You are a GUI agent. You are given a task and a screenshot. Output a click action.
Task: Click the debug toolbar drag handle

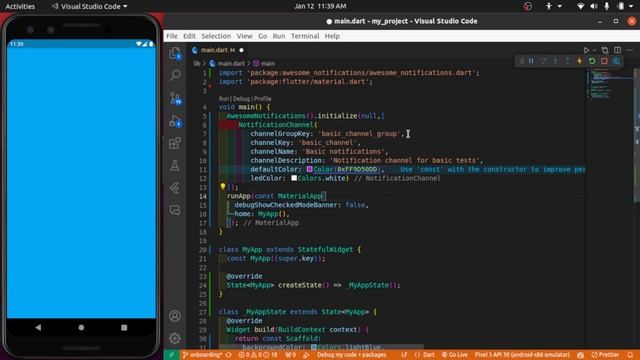(521, 61)
